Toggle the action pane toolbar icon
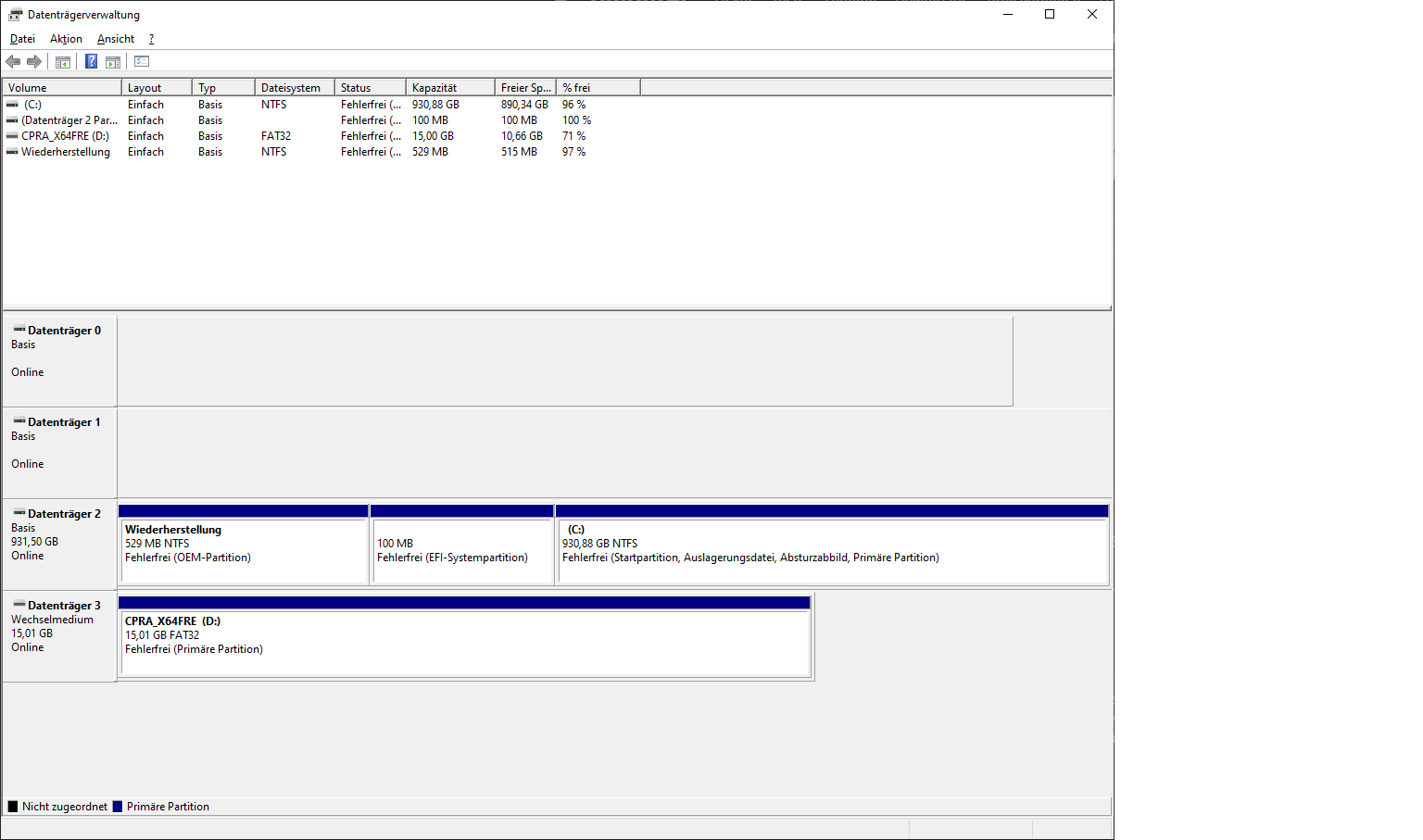Image resolution: width=1423 pixels, height=840 pixels. pyautogui.click(x=113, y=62)
